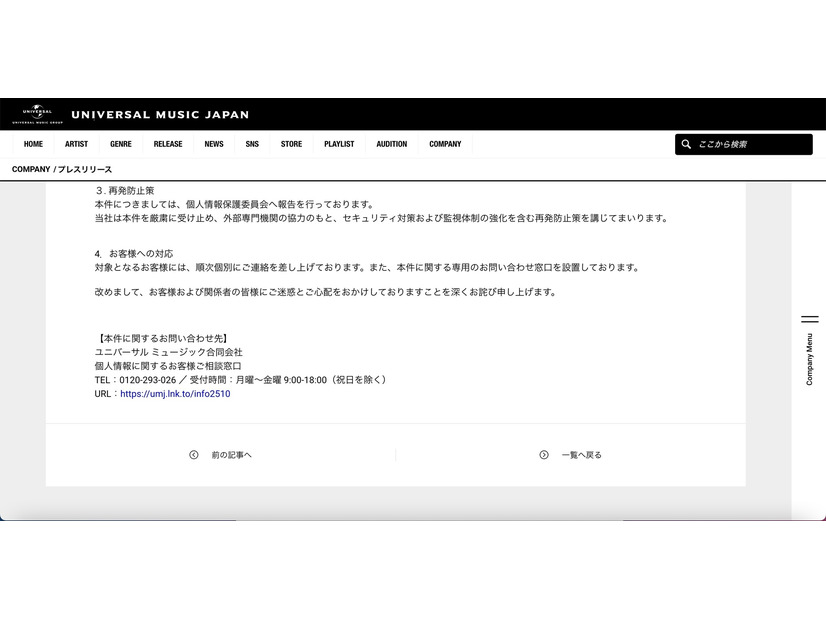The height and width of the screenshot is (620, 826).
Task: Click the sentence starting 対象となるお客様には
Action: pyautogui.click(x=368, y=268)
